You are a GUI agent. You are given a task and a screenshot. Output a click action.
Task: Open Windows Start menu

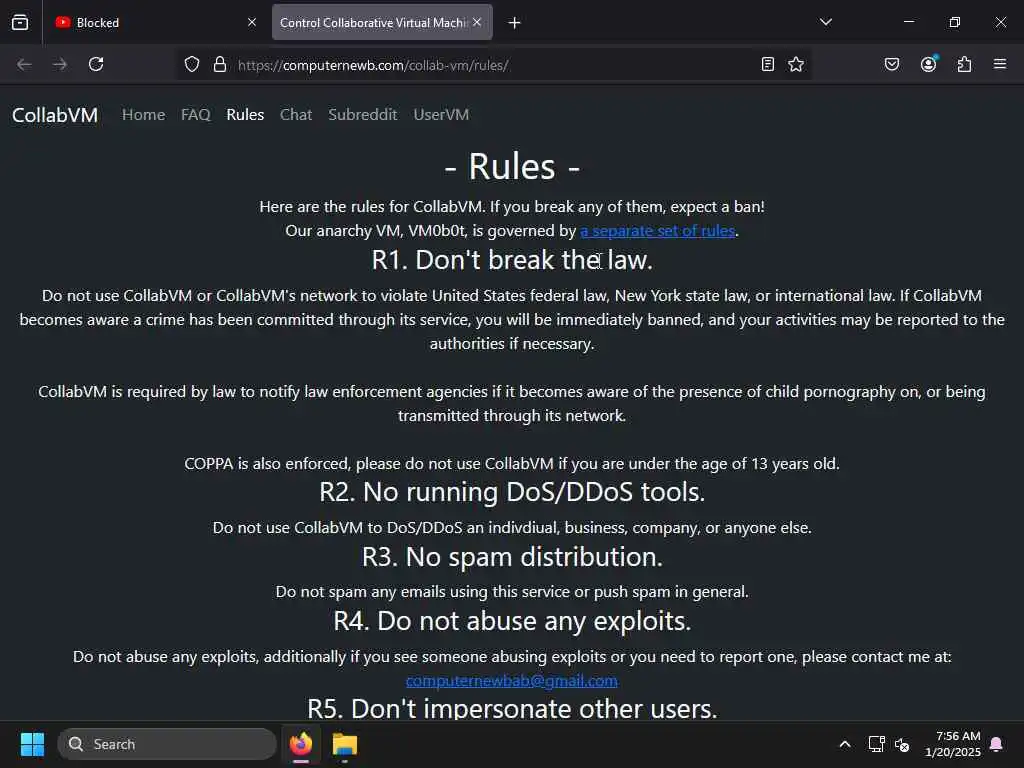[x=32, y=744]
